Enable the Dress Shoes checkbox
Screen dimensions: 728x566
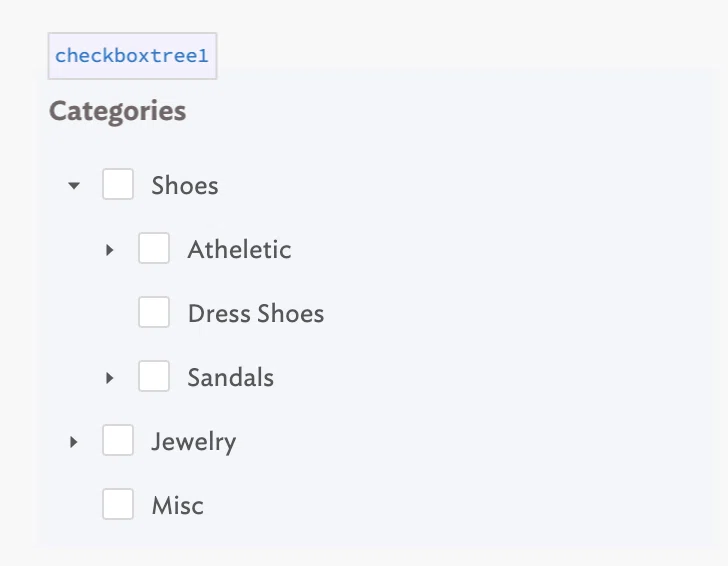pyautogui.click(x=154, y=312)
